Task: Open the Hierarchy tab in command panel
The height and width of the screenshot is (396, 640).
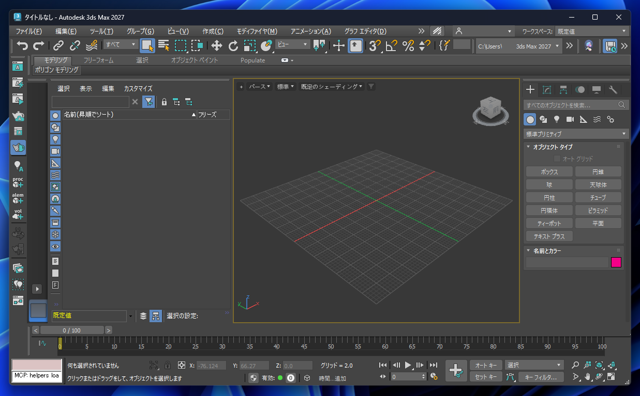Action: tap(563, 90)
